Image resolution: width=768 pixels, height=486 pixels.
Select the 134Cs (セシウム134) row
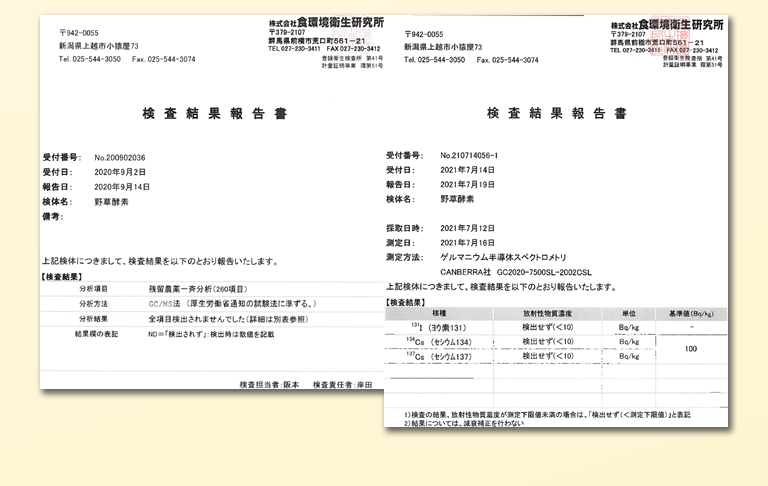click(520, 342)
